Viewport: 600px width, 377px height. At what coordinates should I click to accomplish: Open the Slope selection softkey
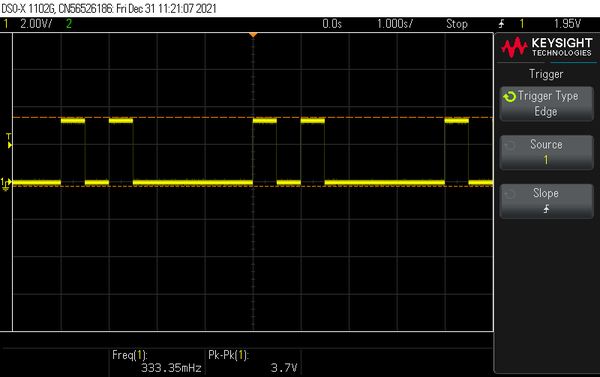[x=546, y=201]
